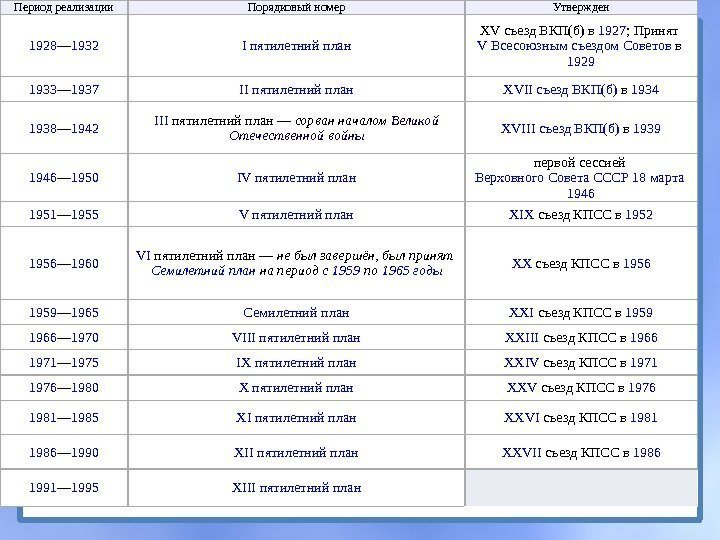
Task: Click the 'Утвержден' column header
Action: 581,7
